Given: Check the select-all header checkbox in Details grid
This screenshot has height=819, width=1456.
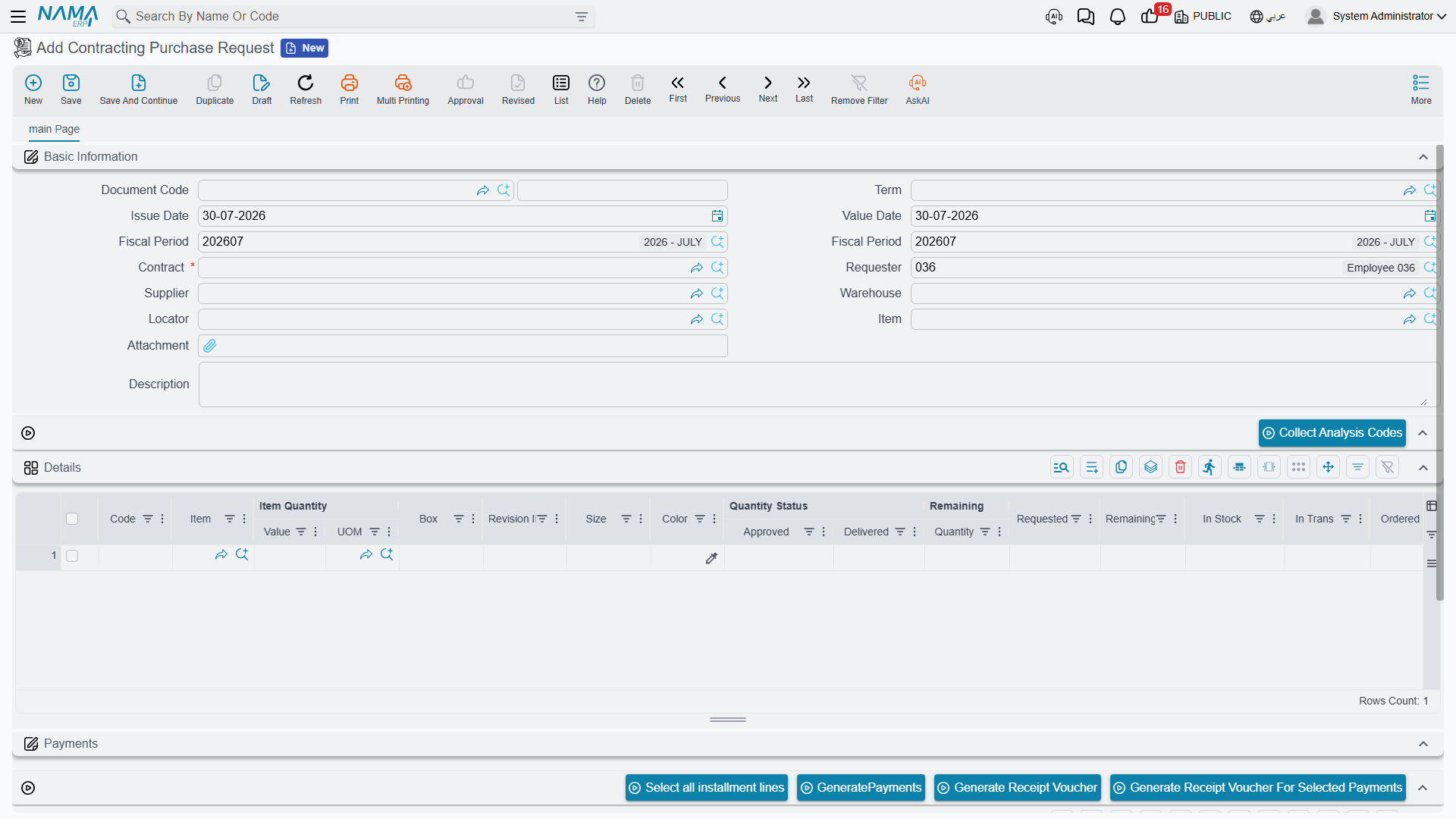Looking at the screenshot, I should pyautogui.click(x=72, y=519).
